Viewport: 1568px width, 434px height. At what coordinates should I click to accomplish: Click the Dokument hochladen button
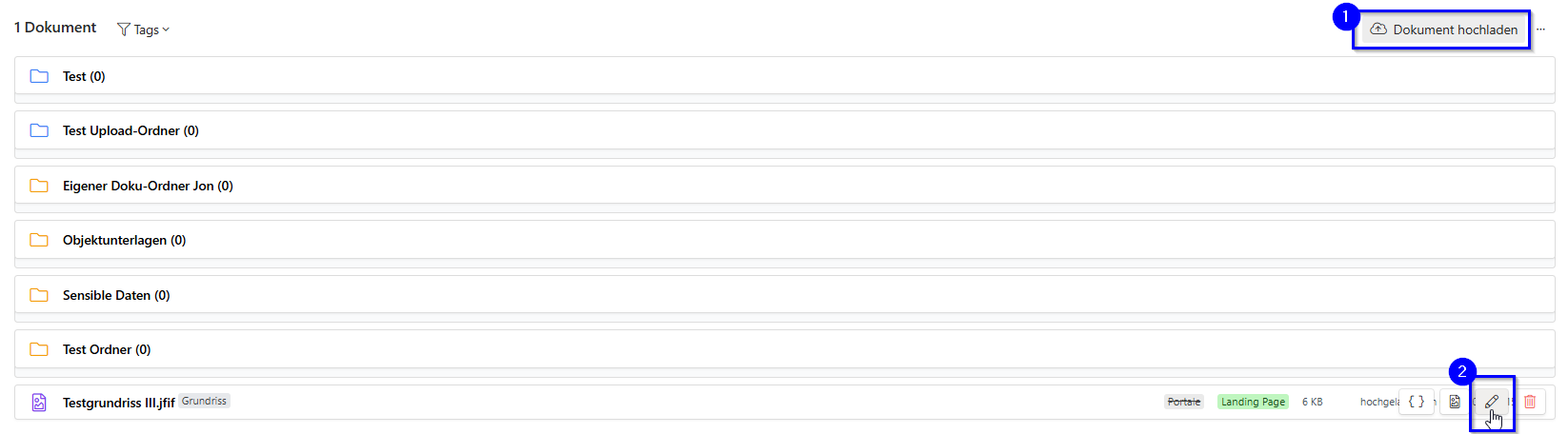point(1444,30)
